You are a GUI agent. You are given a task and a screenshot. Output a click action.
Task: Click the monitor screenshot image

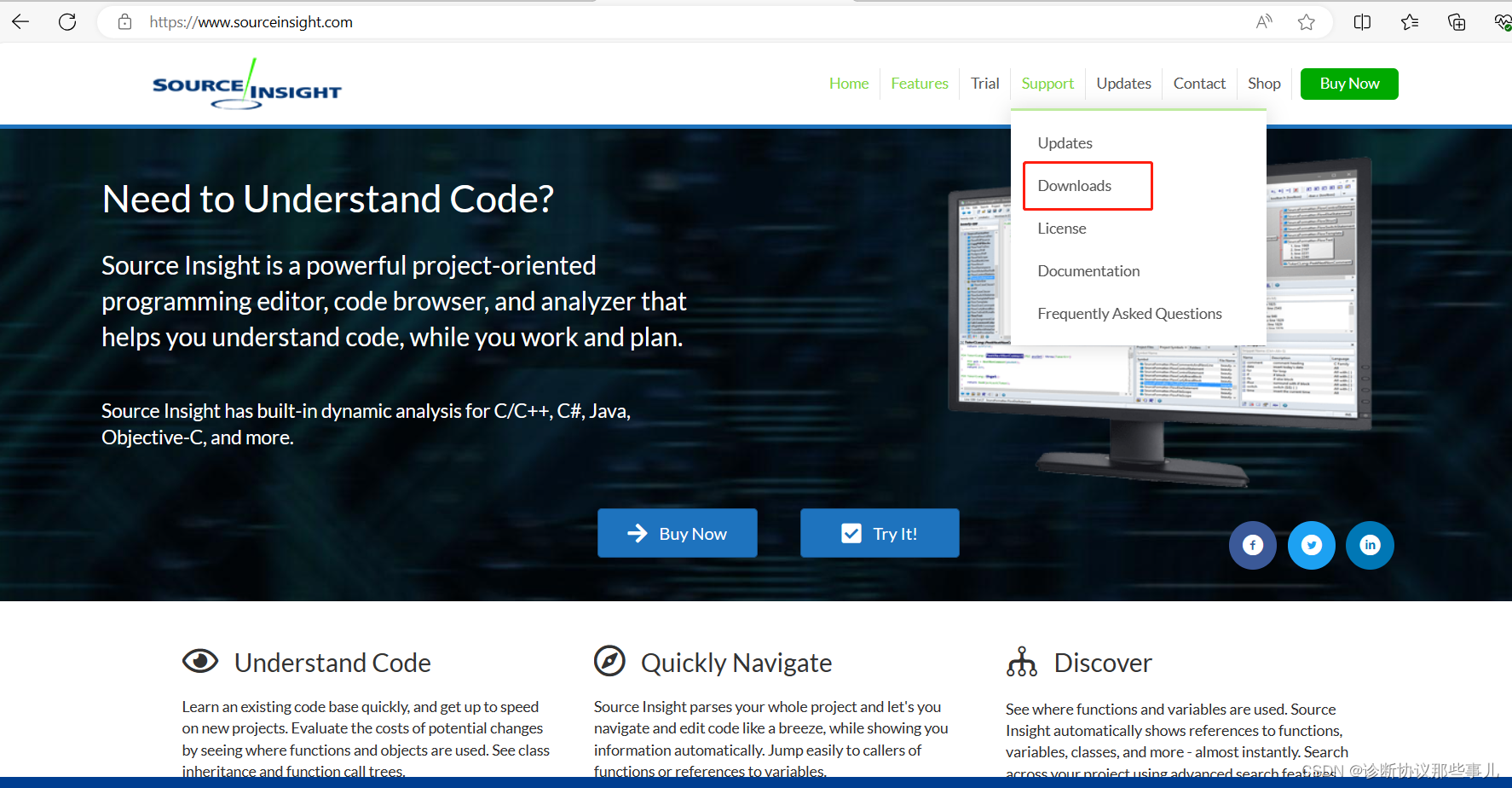1160,322
